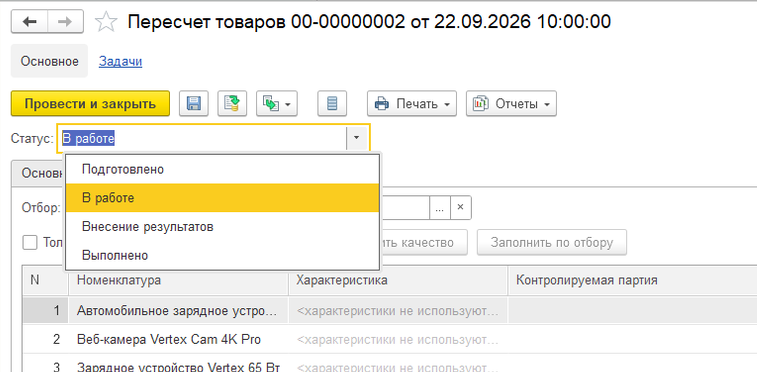Post the document using the posting icon
Screen dimensions: 757x372
tap(232, 103)
